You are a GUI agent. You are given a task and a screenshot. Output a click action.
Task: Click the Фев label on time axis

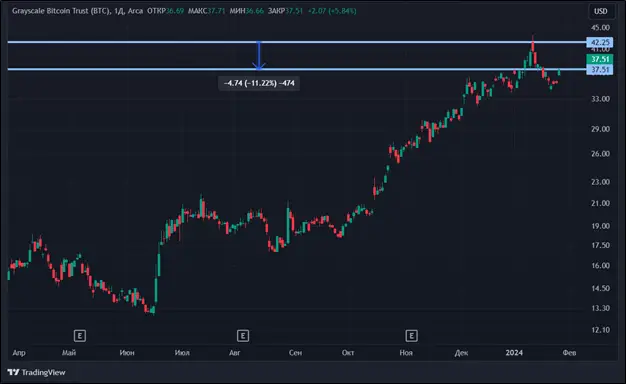(x=569, y=353)
